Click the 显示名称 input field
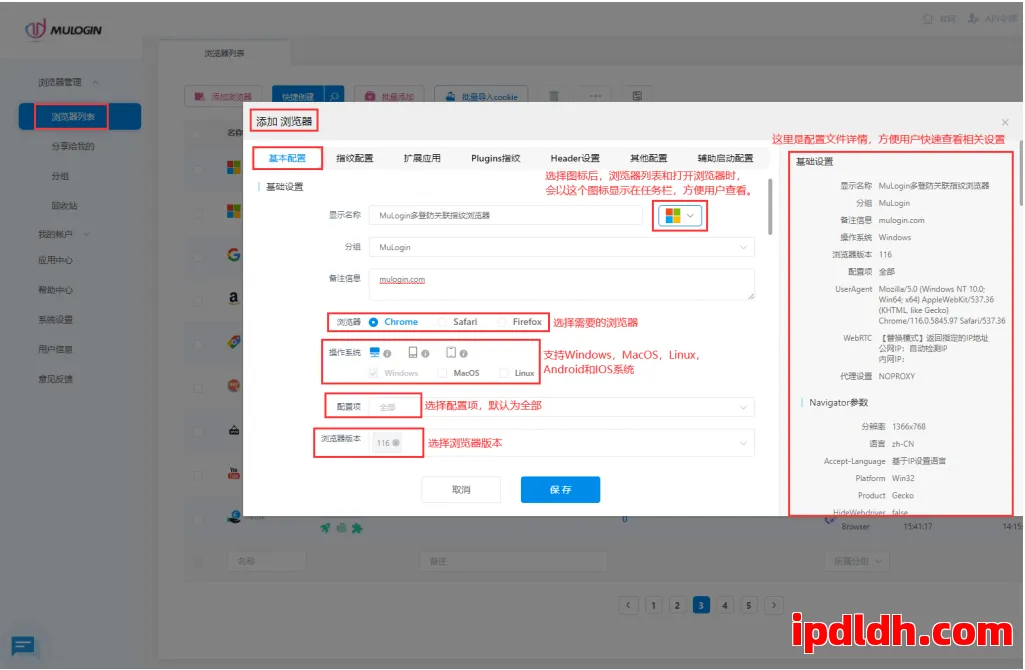Screen dimensions: 1025x670 click(x=505, y=215)
